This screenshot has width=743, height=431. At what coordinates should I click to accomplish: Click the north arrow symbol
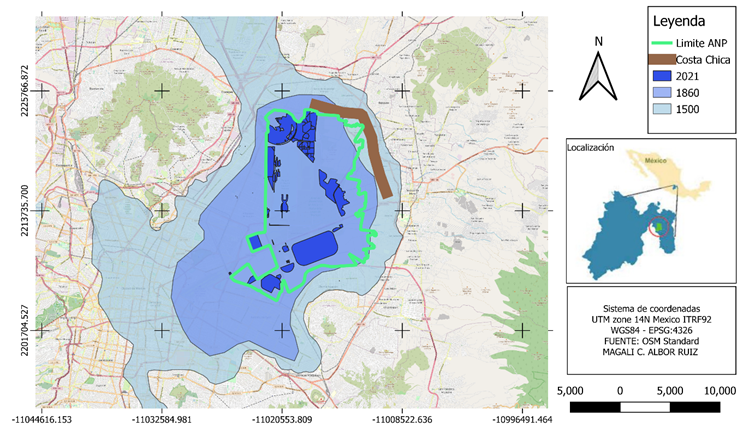click(598, 76)
